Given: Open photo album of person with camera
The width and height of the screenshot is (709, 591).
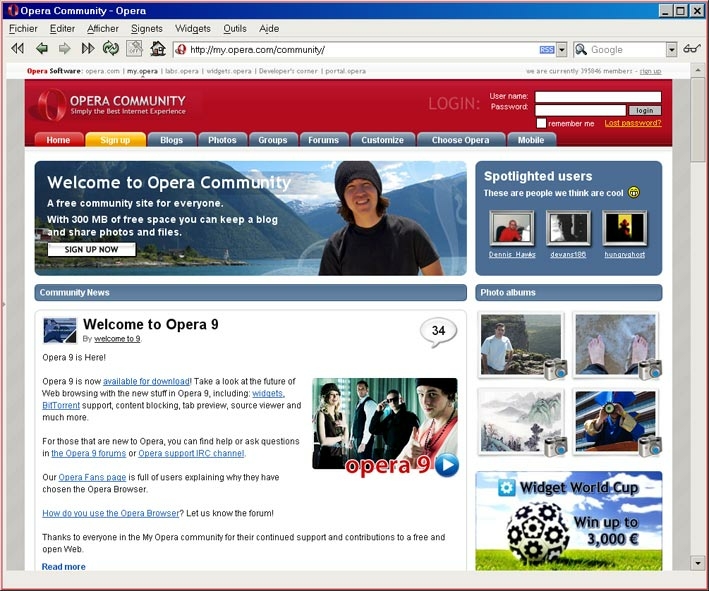Looking at the screenshot, I should (x=615, y=422).
